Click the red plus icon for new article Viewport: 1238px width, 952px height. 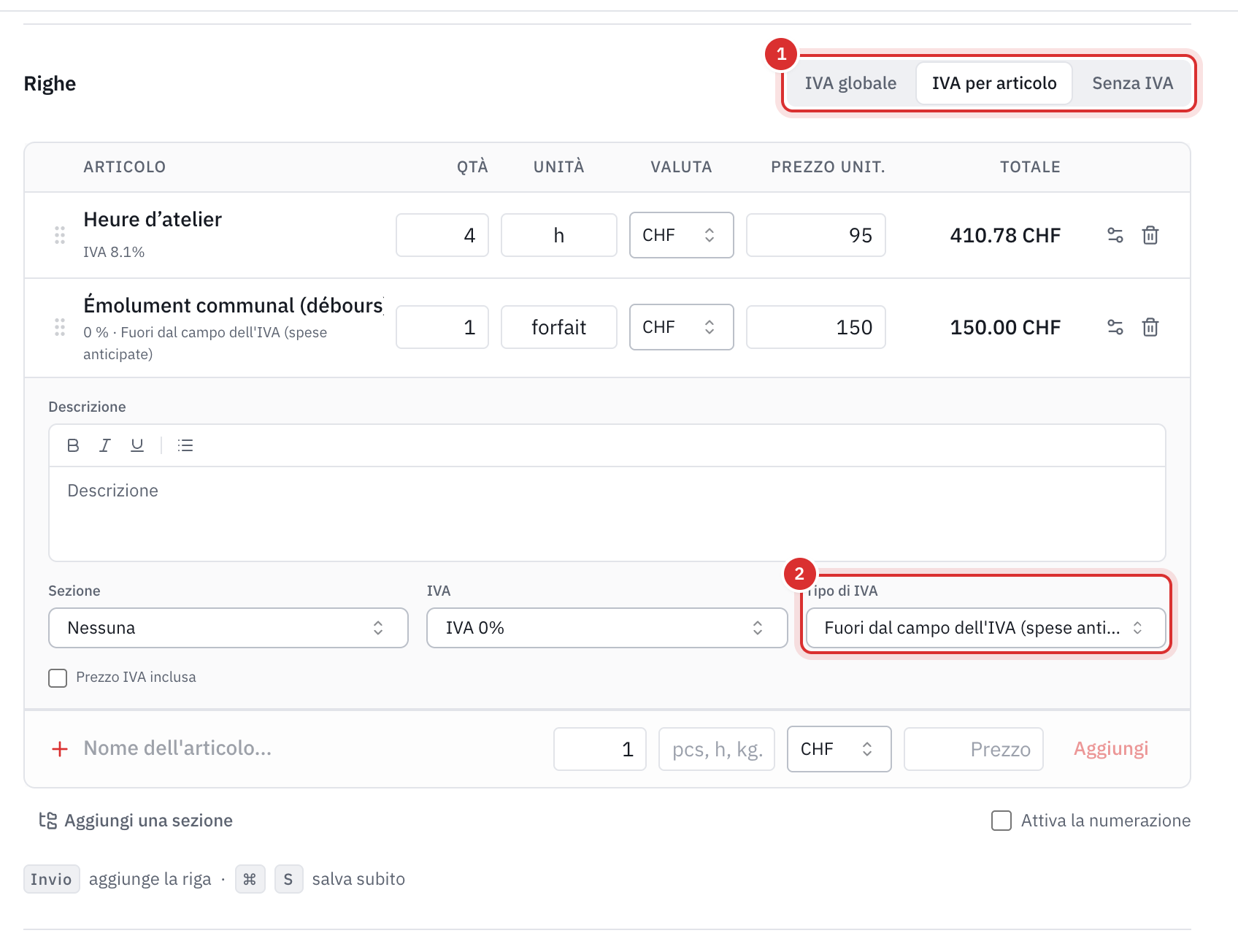tap(60, 749)
